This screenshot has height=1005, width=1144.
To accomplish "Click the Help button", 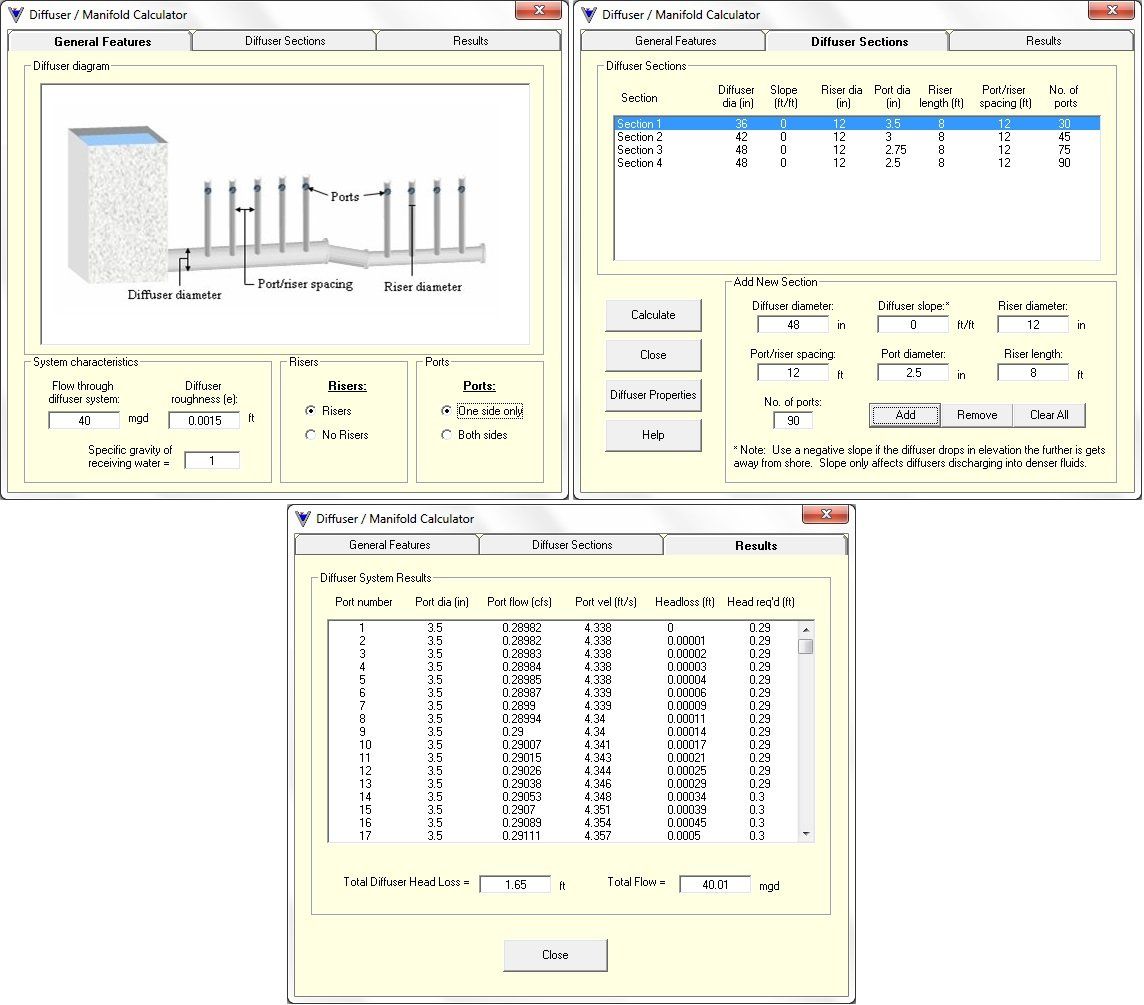I will pyautogui.click(x=653, y=435).
